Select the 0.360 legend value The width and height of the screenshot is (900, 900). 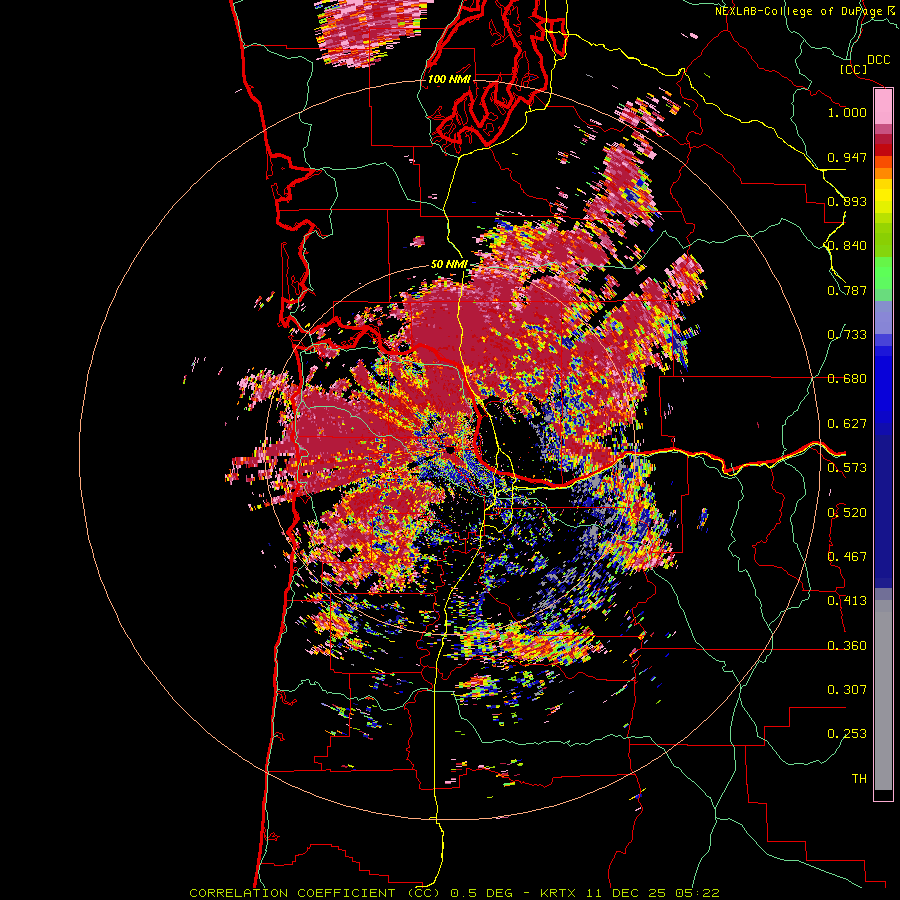(x=847, y=646)
